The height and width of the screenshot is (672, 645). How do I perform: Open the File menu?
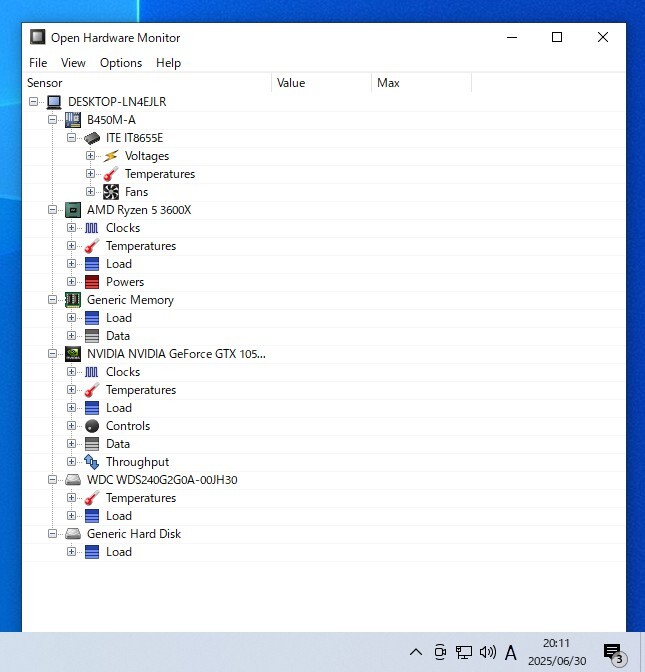tap(38, 63)
